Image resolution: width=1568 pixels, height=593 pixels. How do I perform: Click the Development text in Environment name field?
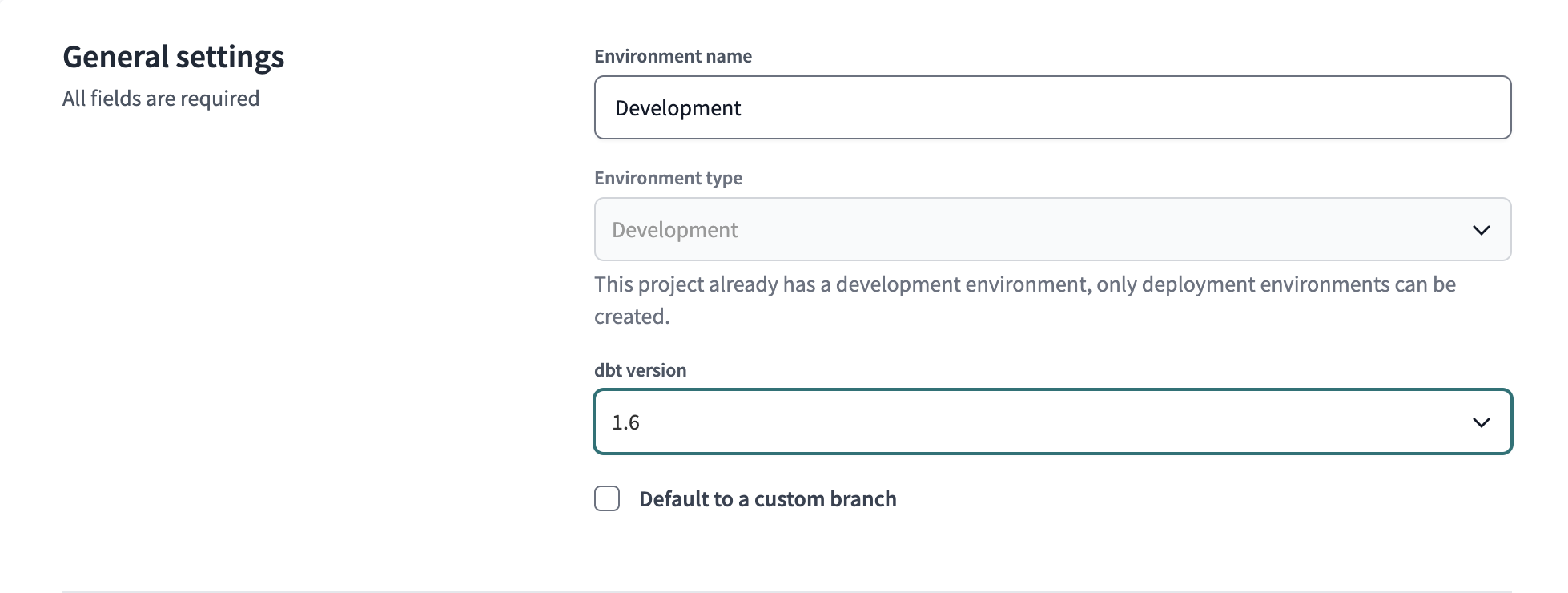pyautogui.click(x=677, y=108)
